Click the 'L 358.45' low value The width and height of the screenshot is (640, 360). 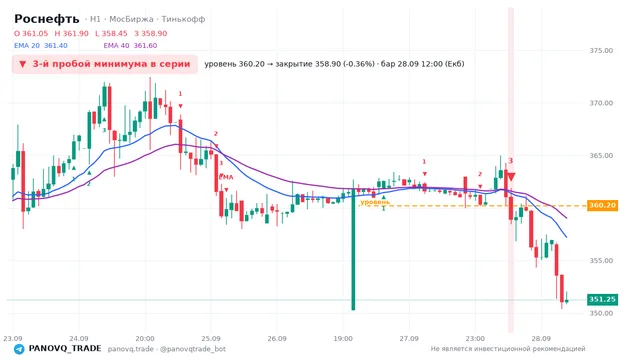click(x=111, y=33)
